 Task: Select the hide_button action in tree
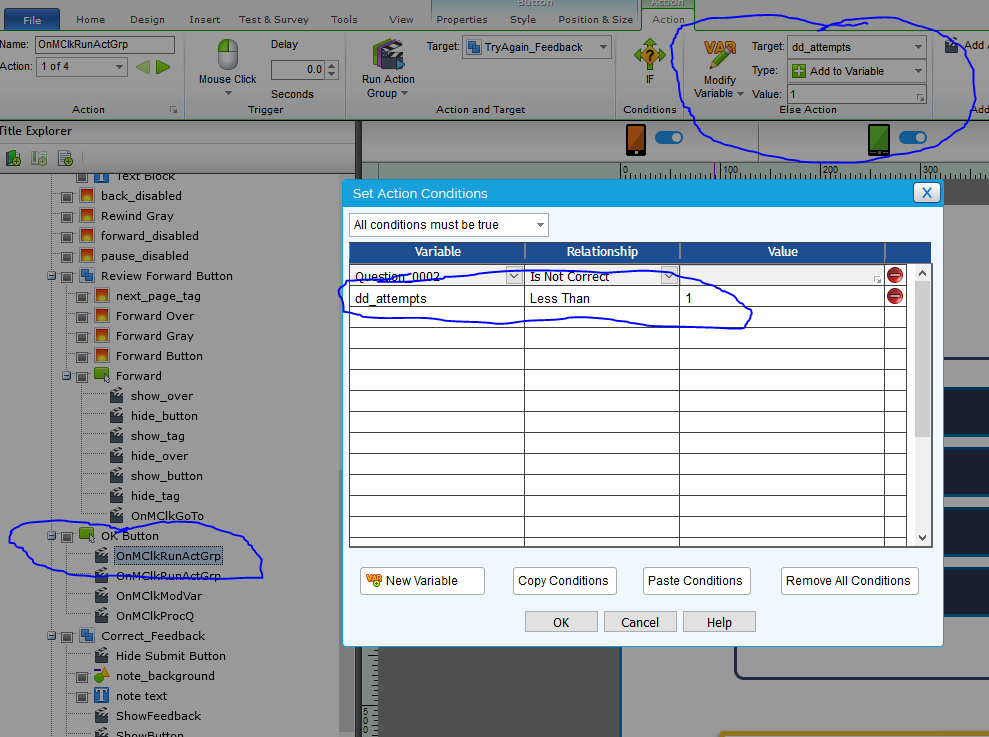tap(164, 416)
